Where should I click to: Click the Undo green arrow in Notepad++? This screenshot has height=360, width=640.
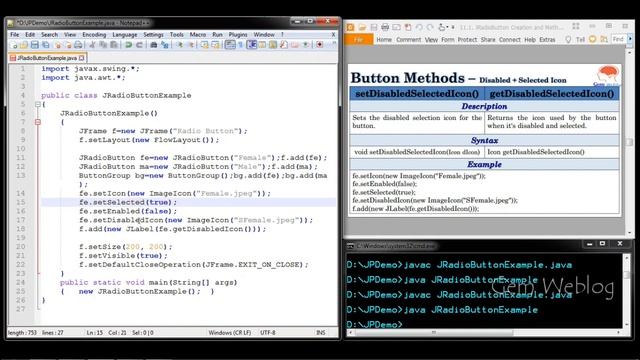click(x=129, y=45)
